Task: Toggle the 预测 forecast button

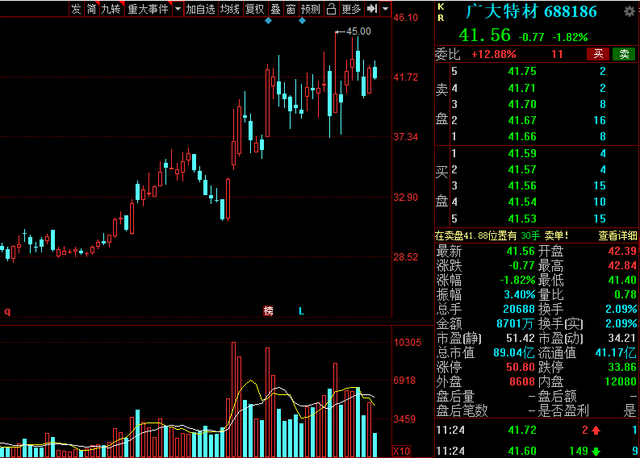Action: tap(311, 9)
